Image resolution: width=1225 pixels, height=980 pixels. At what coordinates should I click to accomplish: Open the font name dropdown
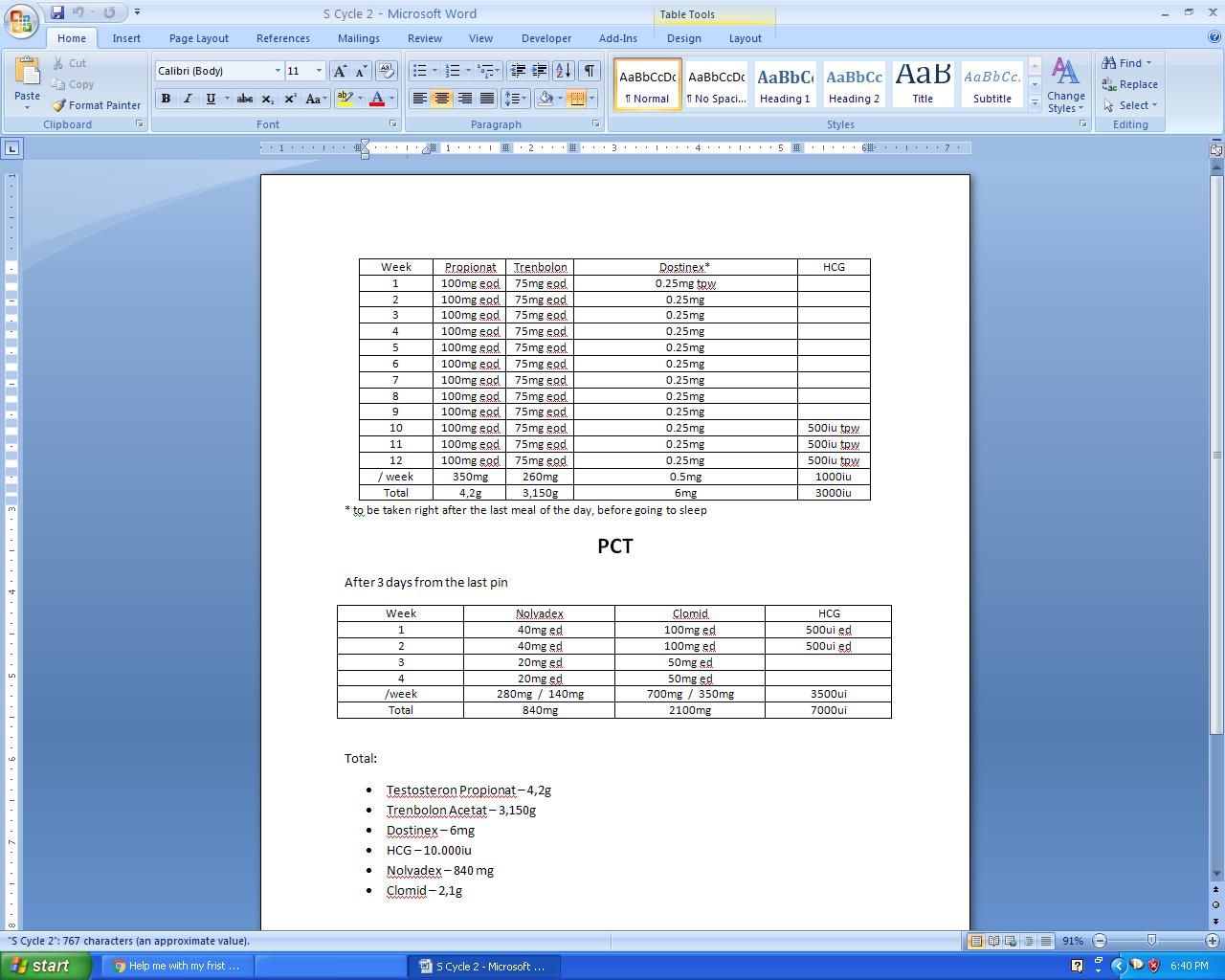click(278, 71)
